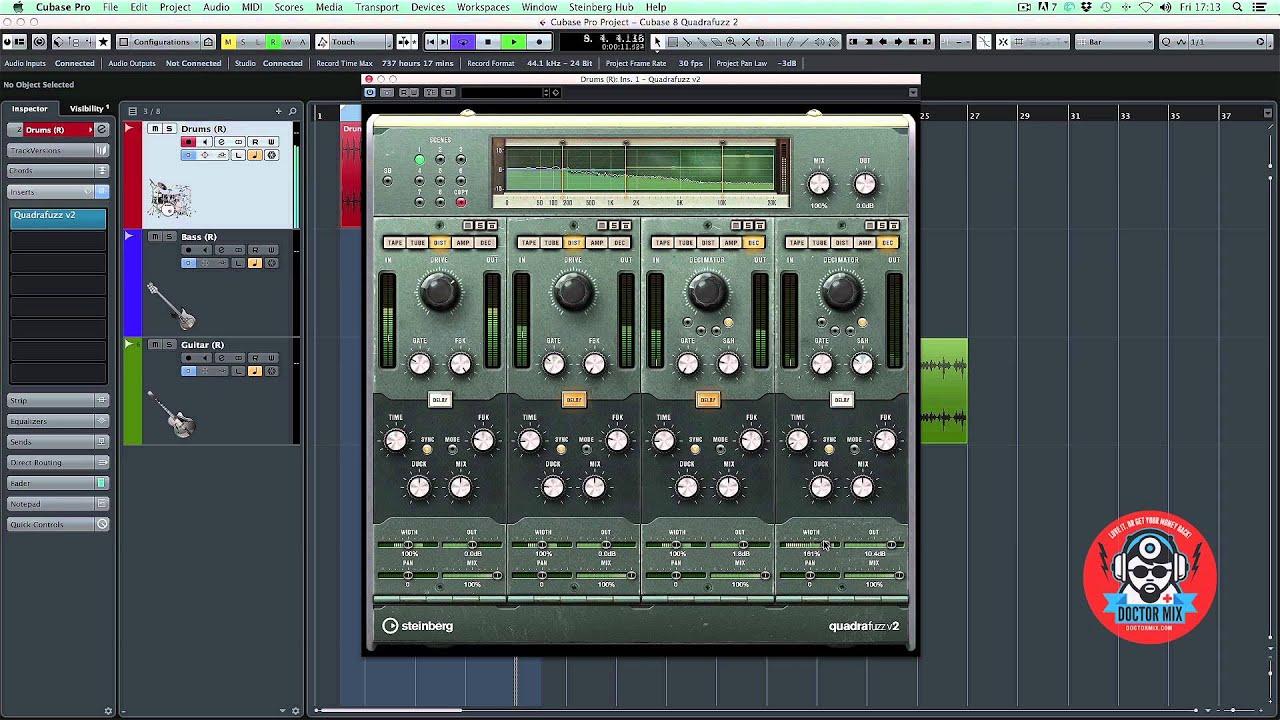Click the first band Delay button

[x=440, y=400]
